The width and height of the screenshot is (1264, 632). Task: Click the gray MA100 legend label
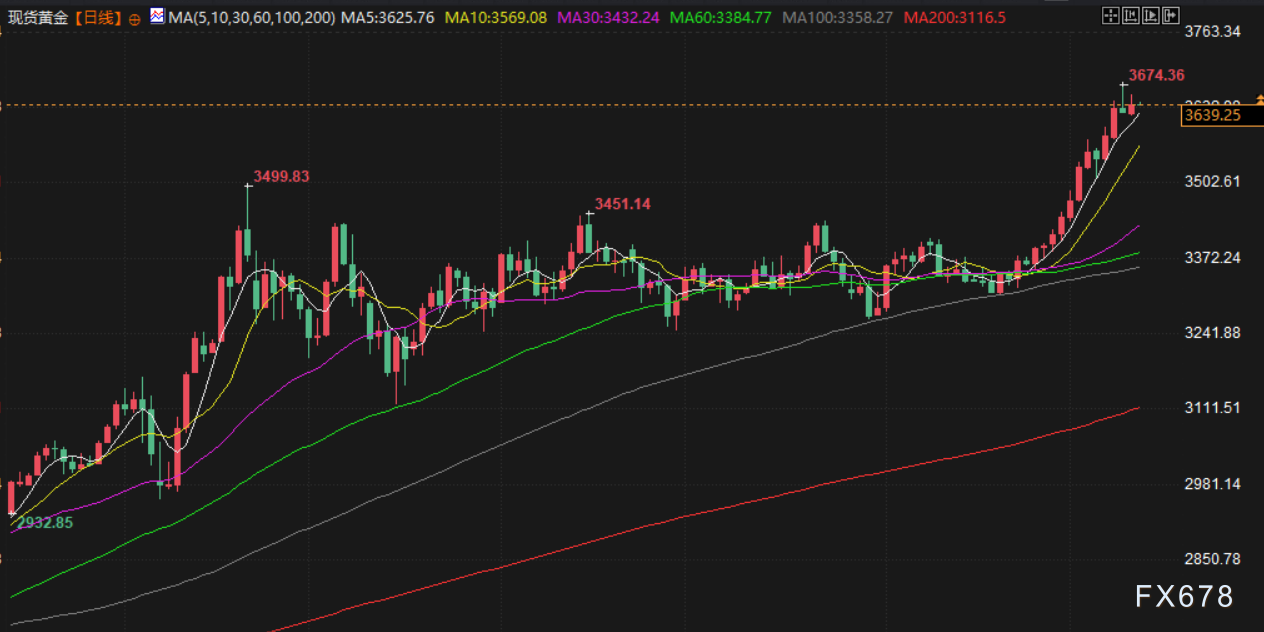pyautogui.click(x=838, y=18)
